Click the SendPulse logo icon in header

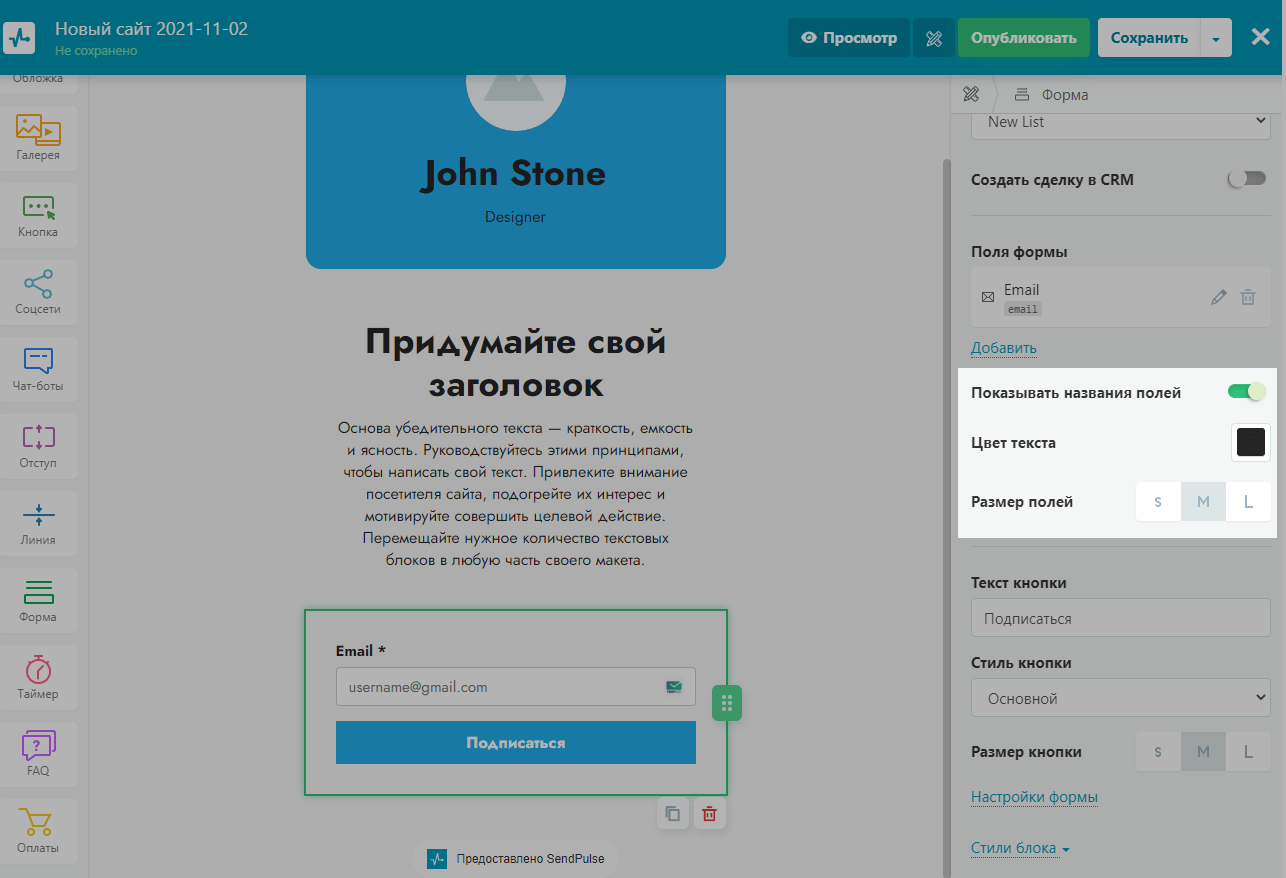19,38
